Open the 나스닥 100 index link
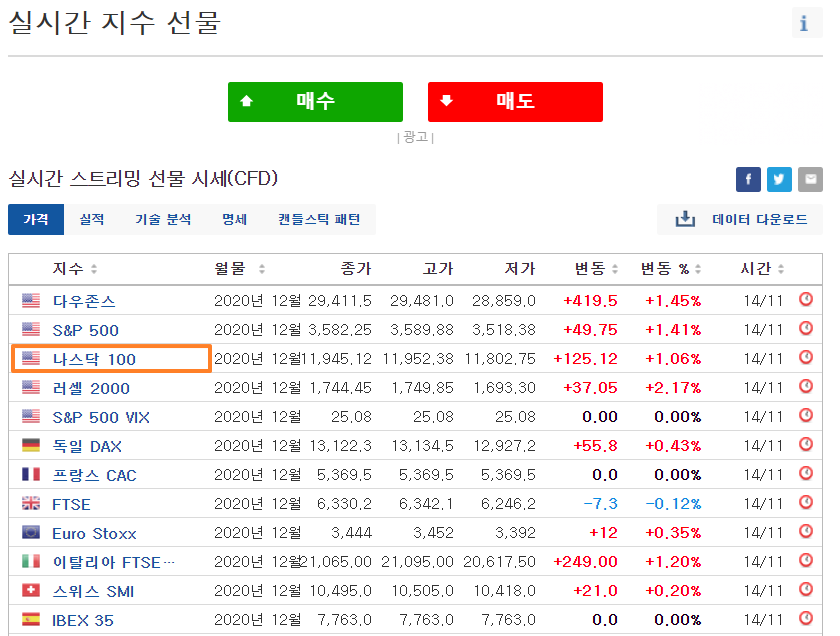Image resolution: width=840 pixels, height=636 pixels. [94, 359]
